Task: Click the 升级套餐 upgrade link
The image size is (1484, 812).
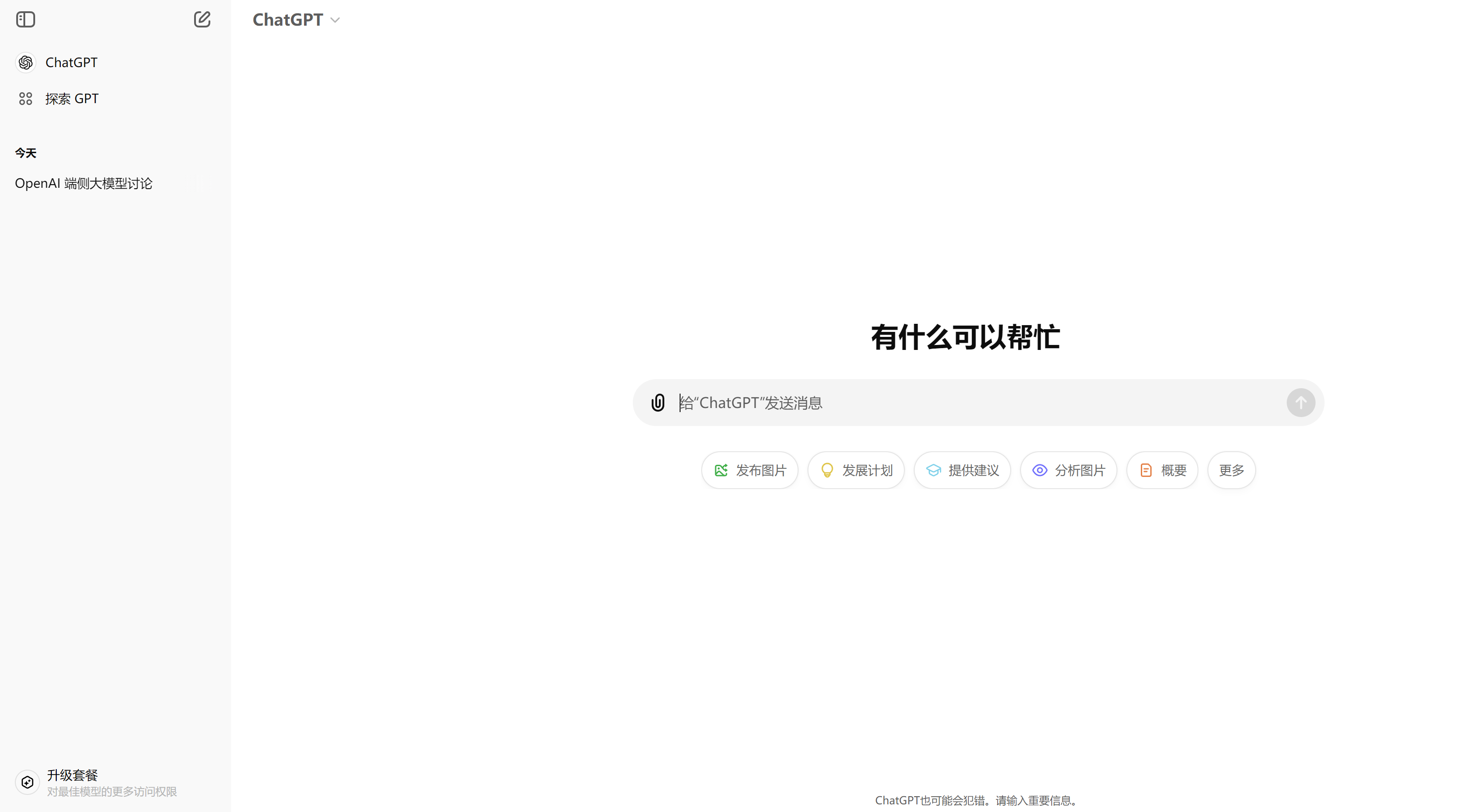Action: pyautogui.click(x=72, y=775)
